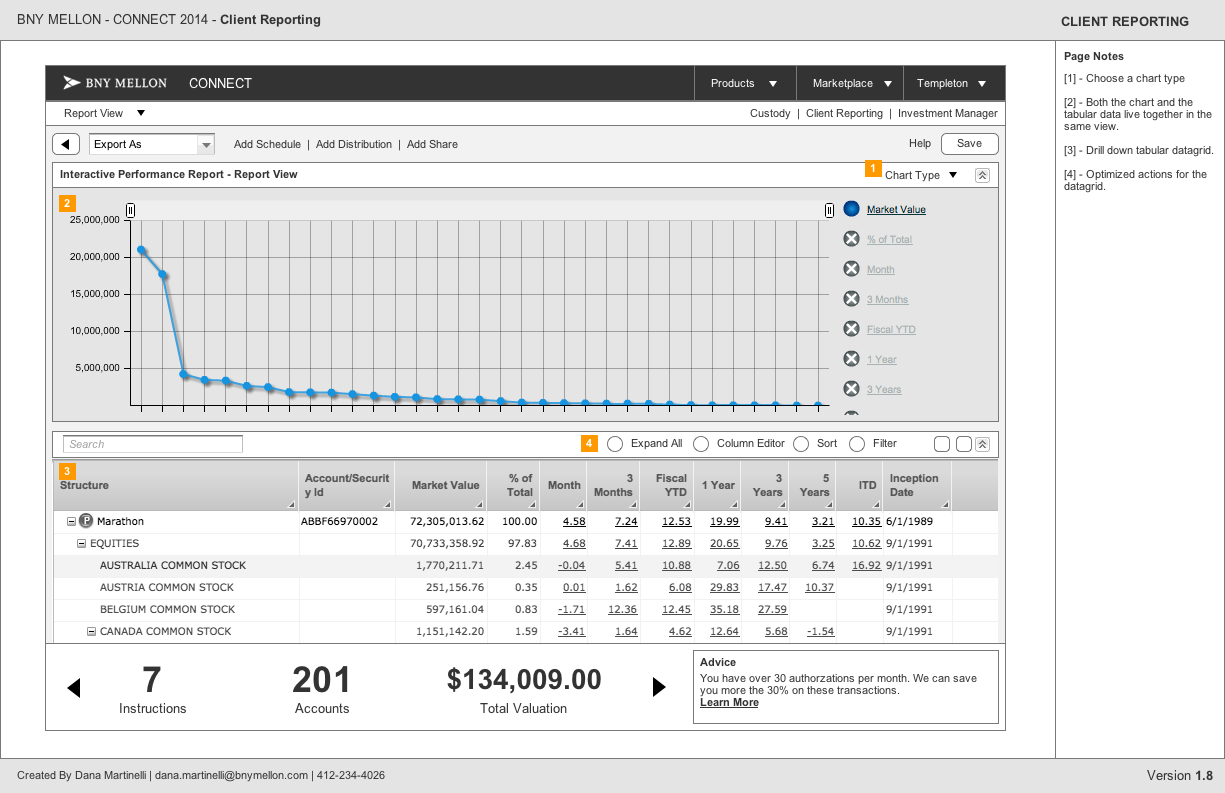The height and width of the screenshot is (793, 1225).
Task: Open Structure column header menu corner arrow
Action: pos(292,505)
